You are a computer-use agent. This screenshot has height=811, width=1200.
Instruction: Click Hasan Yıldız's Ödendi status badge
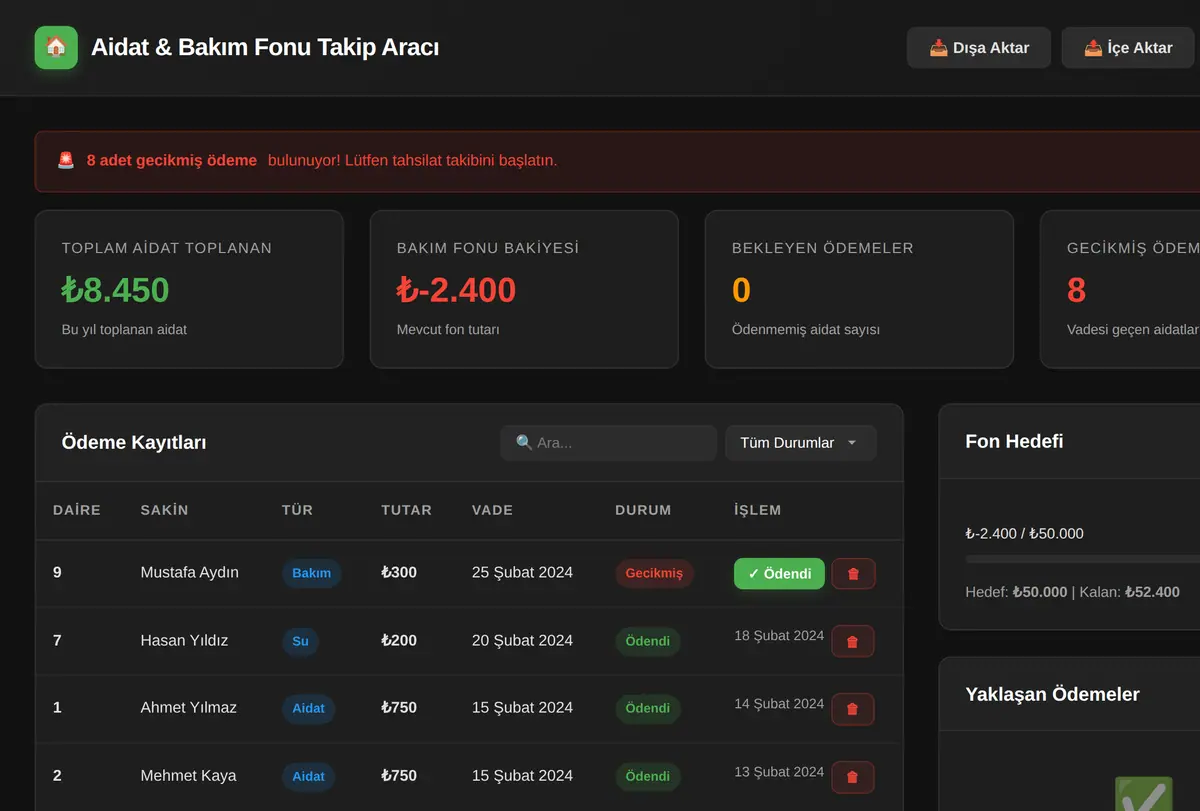click(647, 641)
